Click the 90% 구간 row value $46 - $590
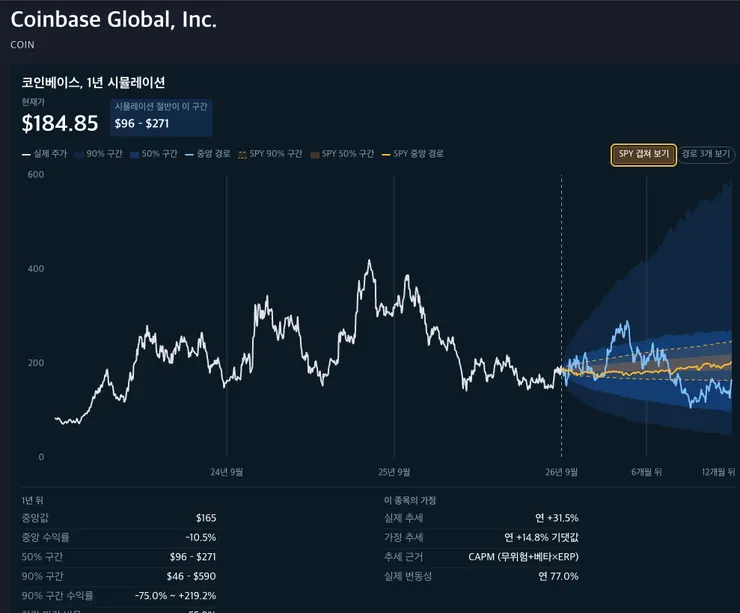The width and height of the screenshot is (740, 613). (191, 576)
